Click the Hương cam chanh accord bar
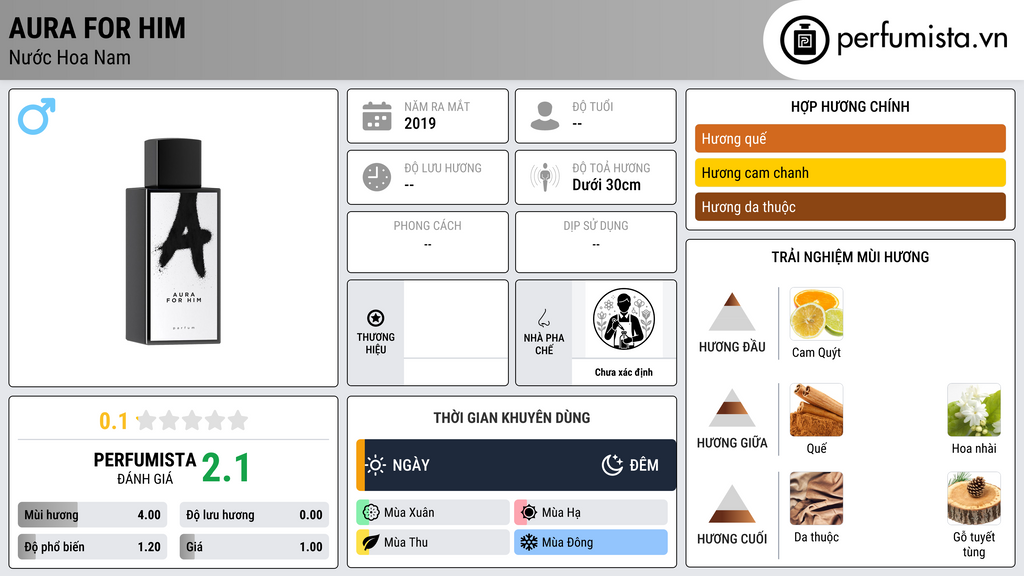Image resolution: width=1024 pixels, height=576 pixels. [x=850, y=172]
